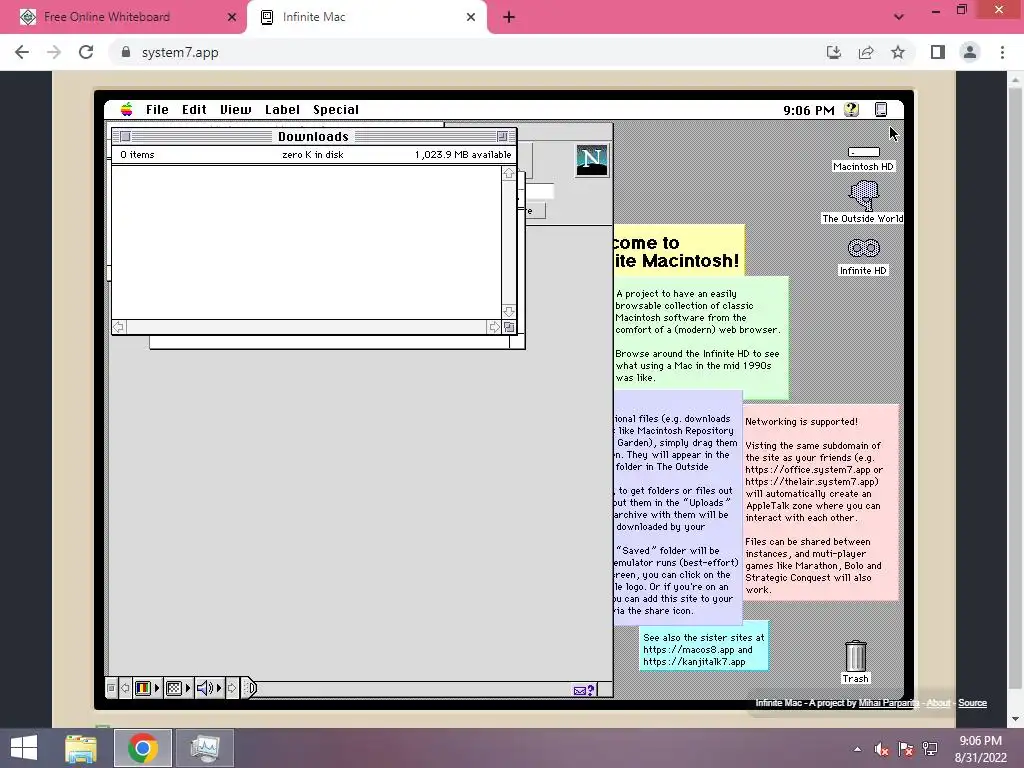Open the Windows Start button
1024x768 pixels.
coord(24,748)
